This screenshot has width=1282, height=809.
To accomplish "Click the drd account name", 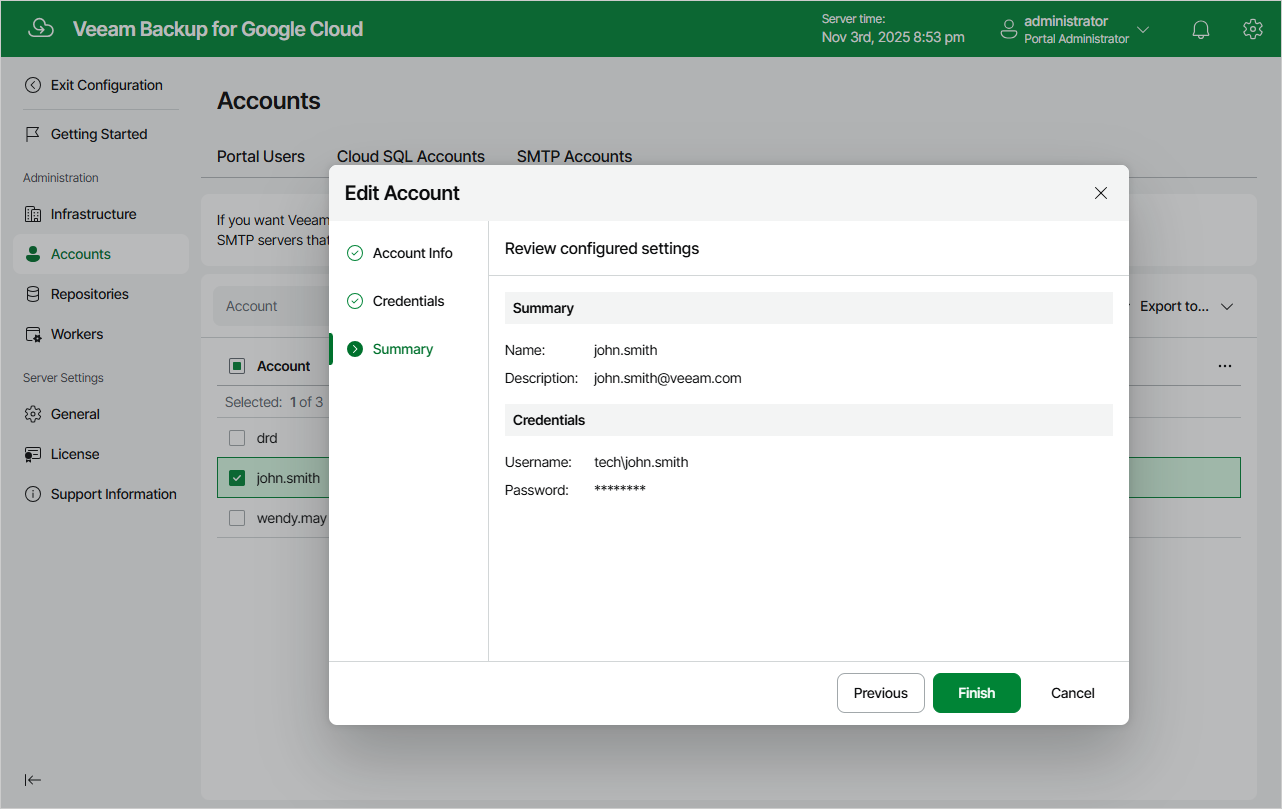I will point(267,438).
